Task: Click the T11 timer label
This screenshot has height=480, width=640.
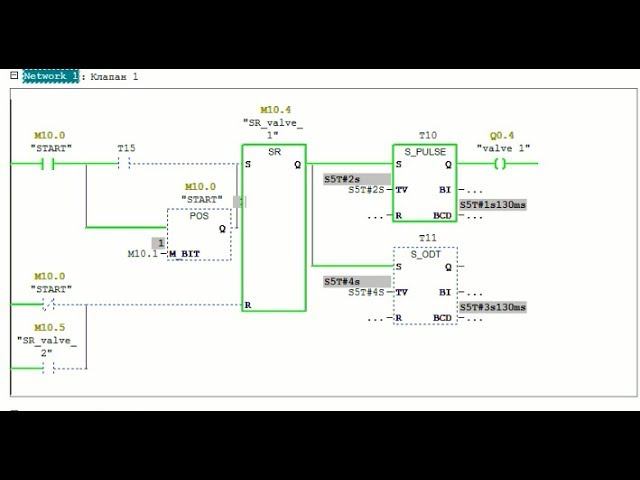Action: tap(428, 238)
